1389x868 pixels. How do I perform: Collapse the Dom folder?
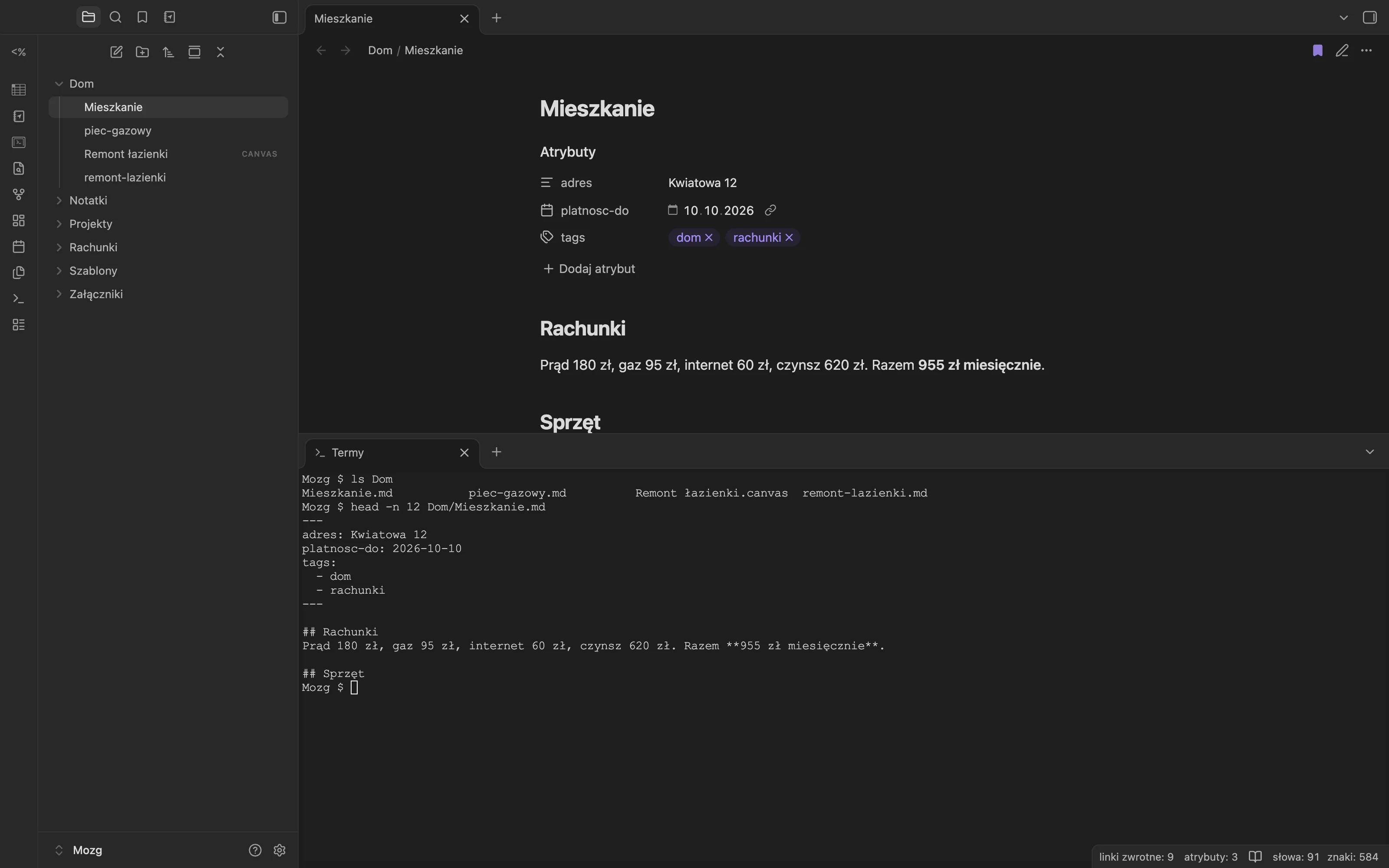(x=59, y=84)
